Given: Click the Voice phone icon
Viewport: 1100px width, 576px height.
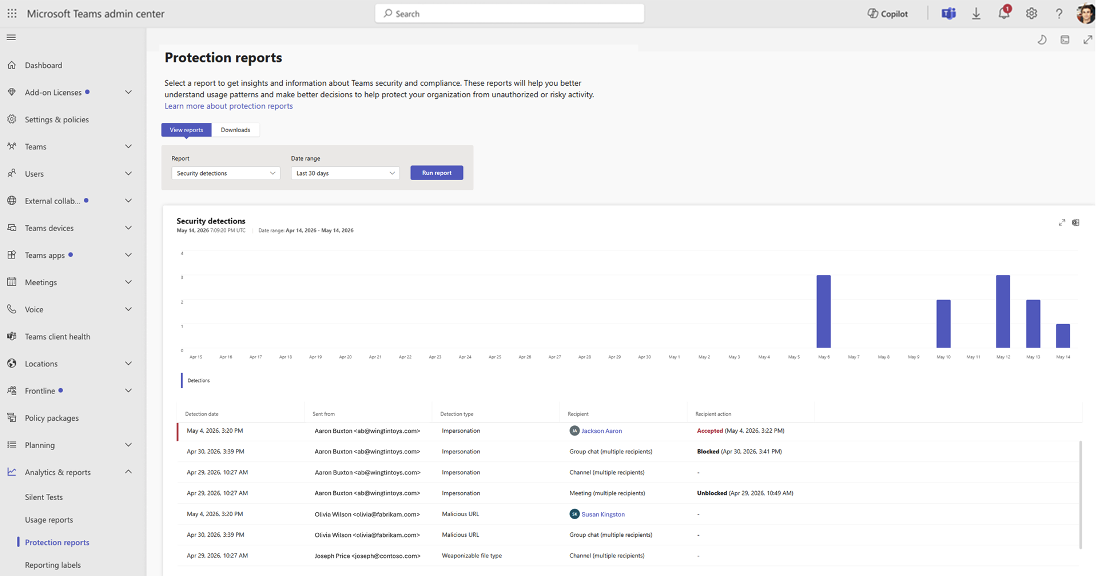Looking at the screenshot, I should point(11,309).
